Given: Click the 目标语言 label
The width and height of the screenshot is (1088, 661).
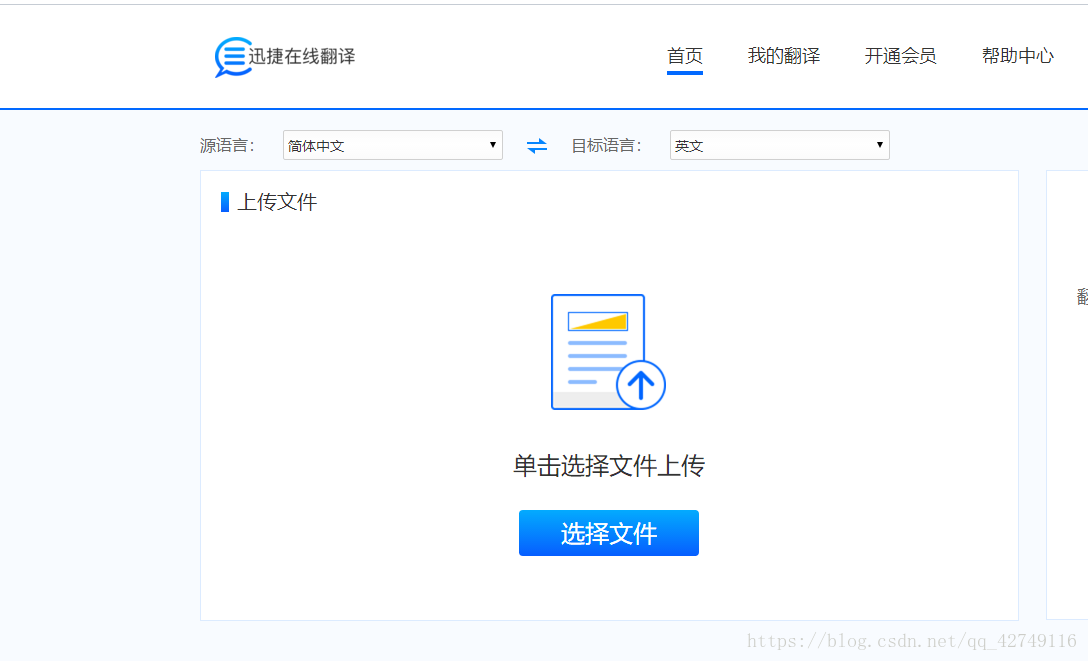Looking at the screenshot, I should (x=606, y=146).
